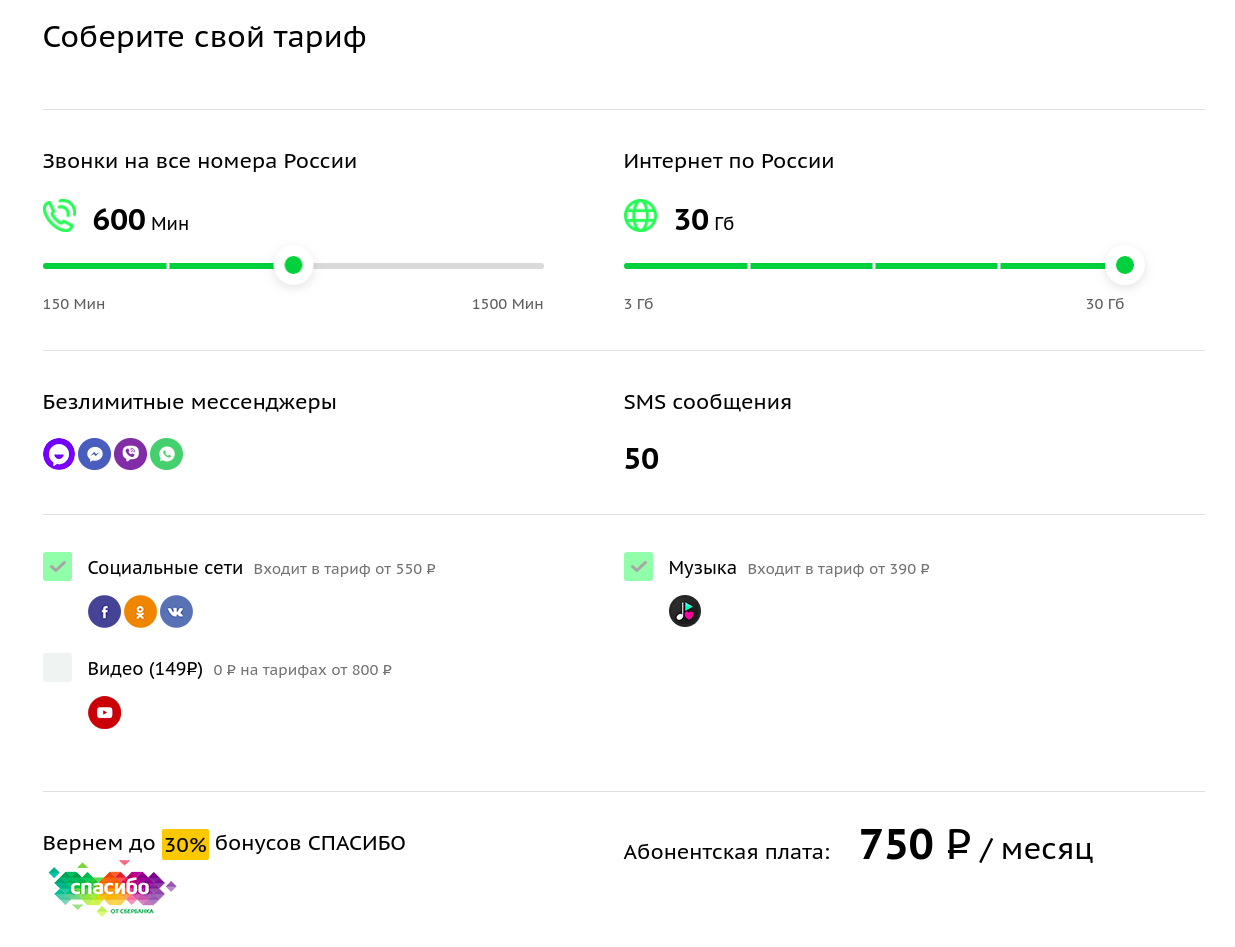Click the VK social network icon

176,612
